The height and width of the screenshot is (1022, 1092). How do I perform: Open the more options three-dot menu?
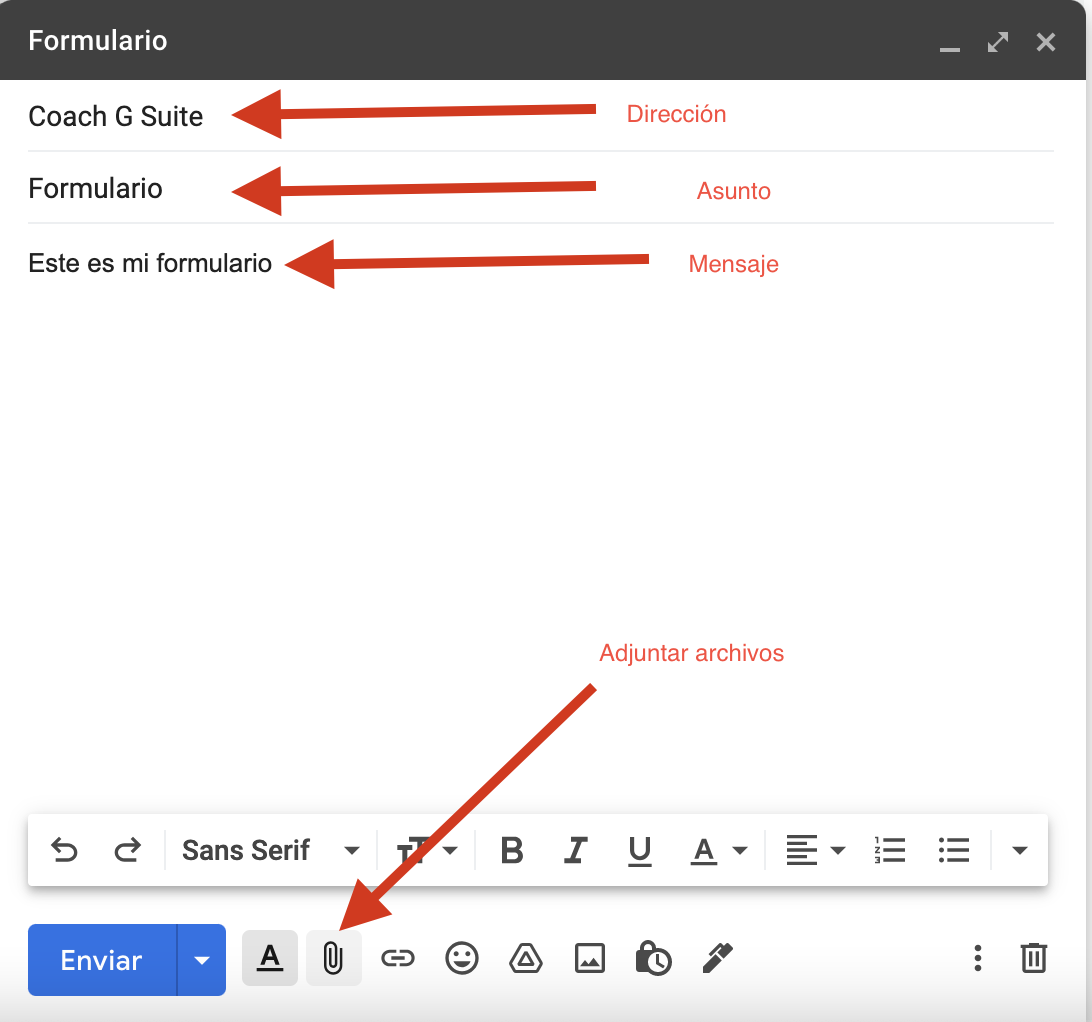pos(978,958)
